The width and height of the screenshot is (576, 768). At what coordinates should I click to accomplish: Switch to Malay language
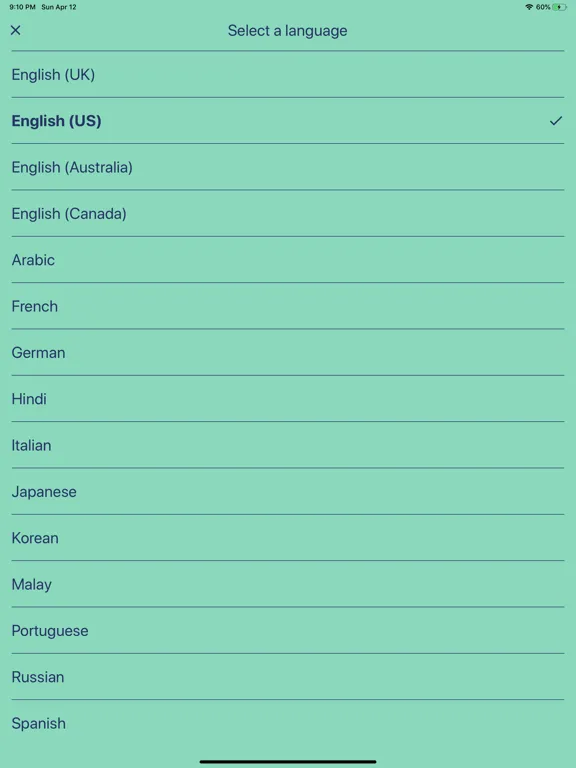tap(288, 584)
